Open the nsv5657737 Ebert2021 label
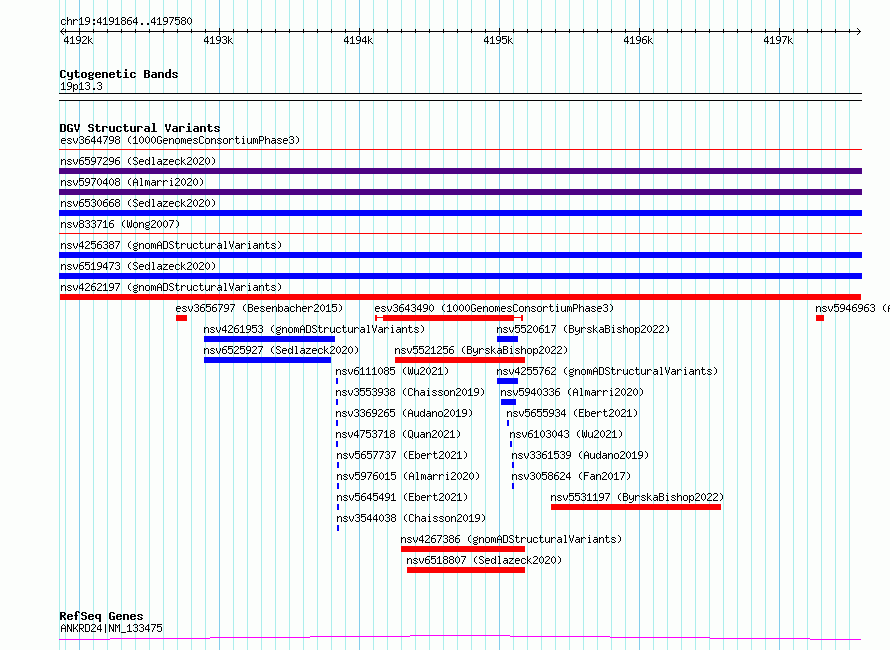This screenshot has width=890, height=650. [x=402, y=455]
